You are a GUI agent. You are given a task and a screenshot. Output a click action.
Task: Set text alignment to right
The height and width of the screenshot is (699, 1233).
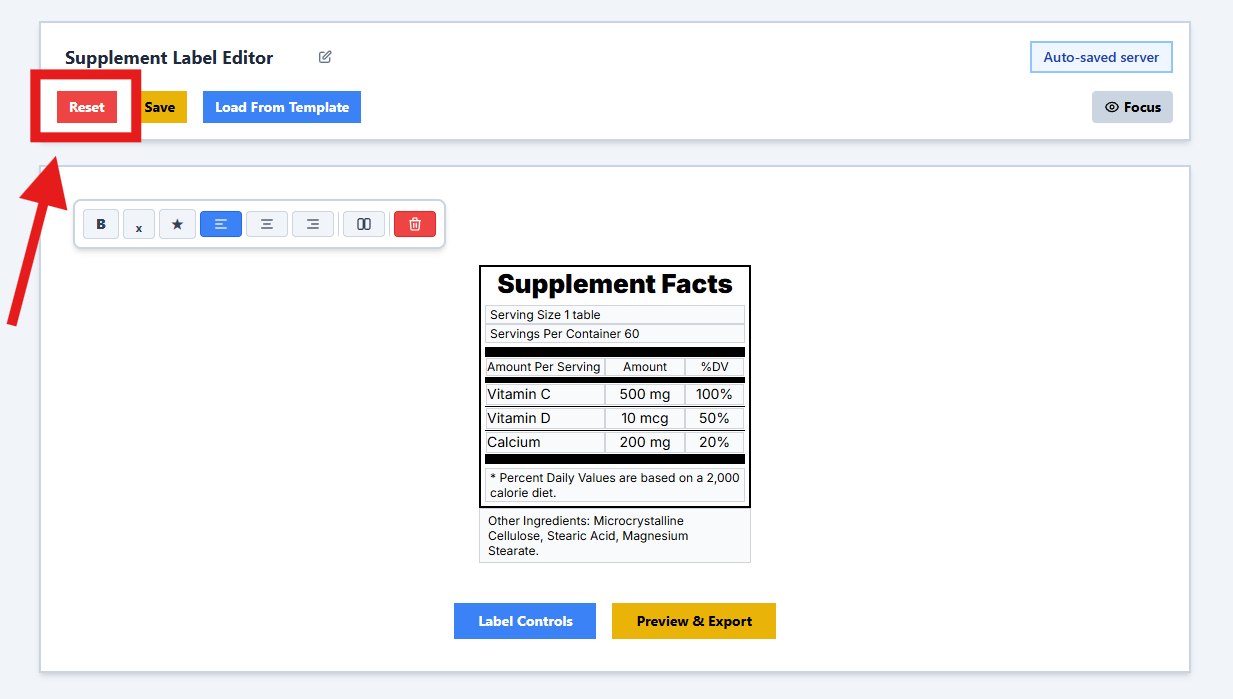[x=313, y=224]
